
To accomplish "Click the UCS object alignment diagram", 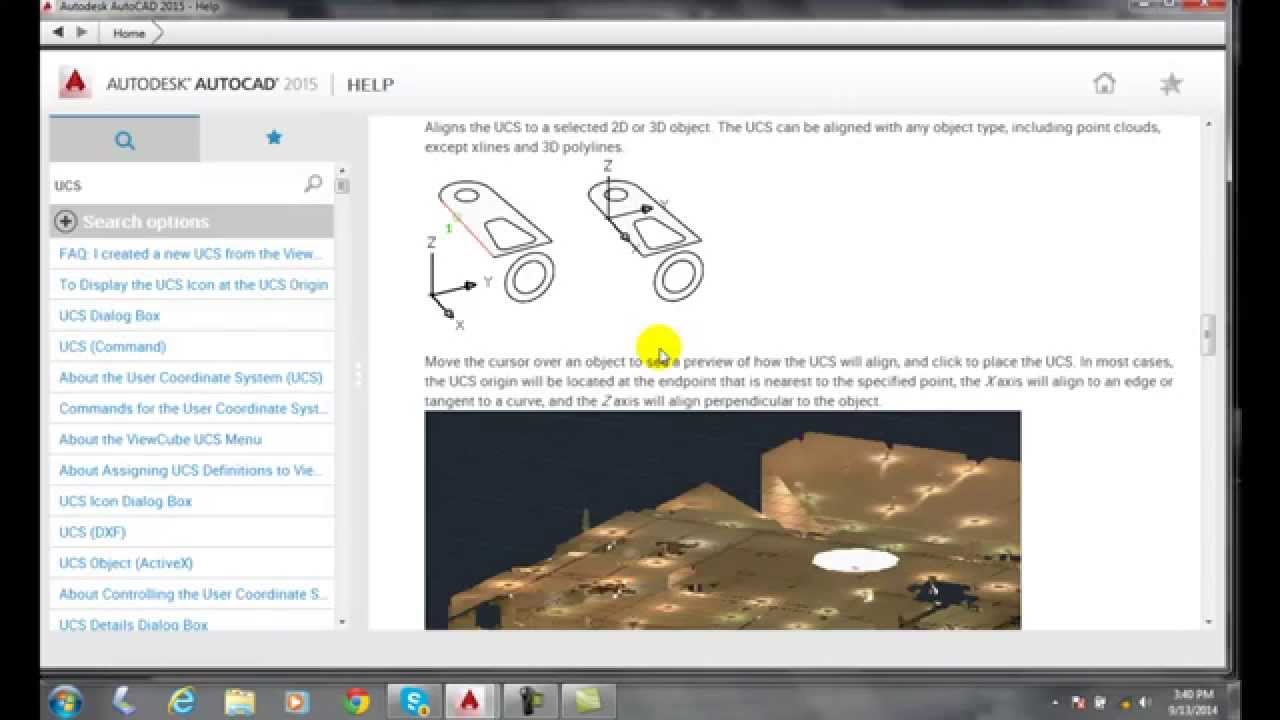I will 565,246.
